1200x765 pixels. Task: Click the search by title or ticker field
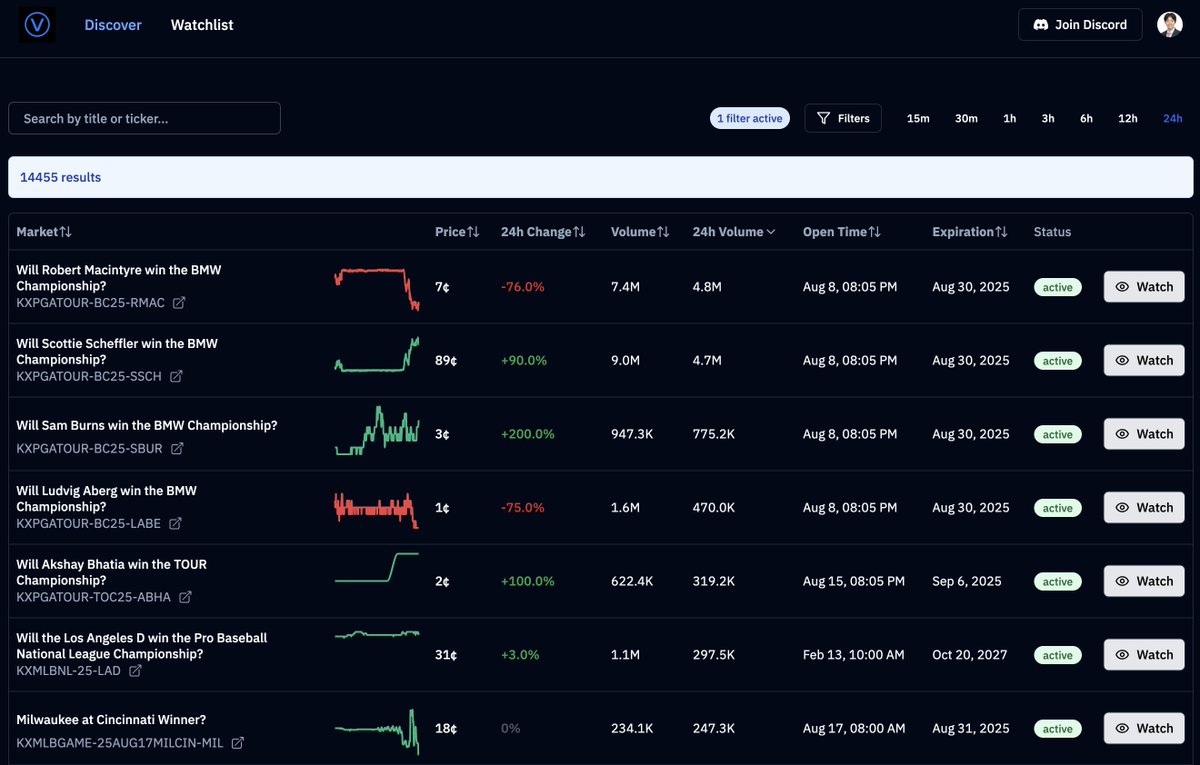click(x=144, y=118)
